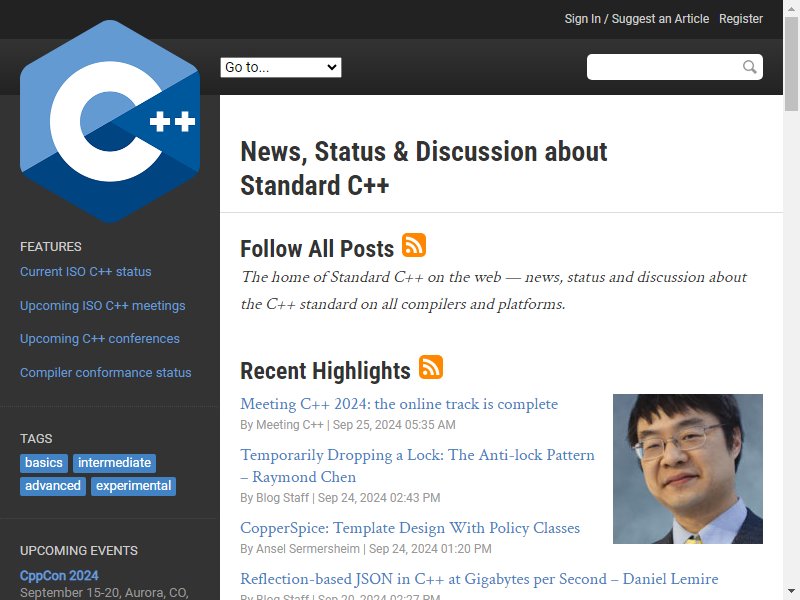Open Compiler conformance status
Image resolution: width=800 pixels, height=600 pixels.
pos(106,372)
